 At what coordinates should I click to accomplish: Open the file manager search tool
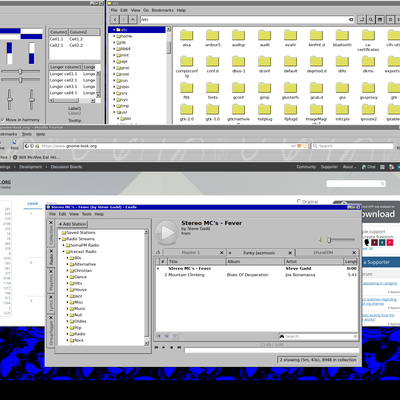(371, 20)
